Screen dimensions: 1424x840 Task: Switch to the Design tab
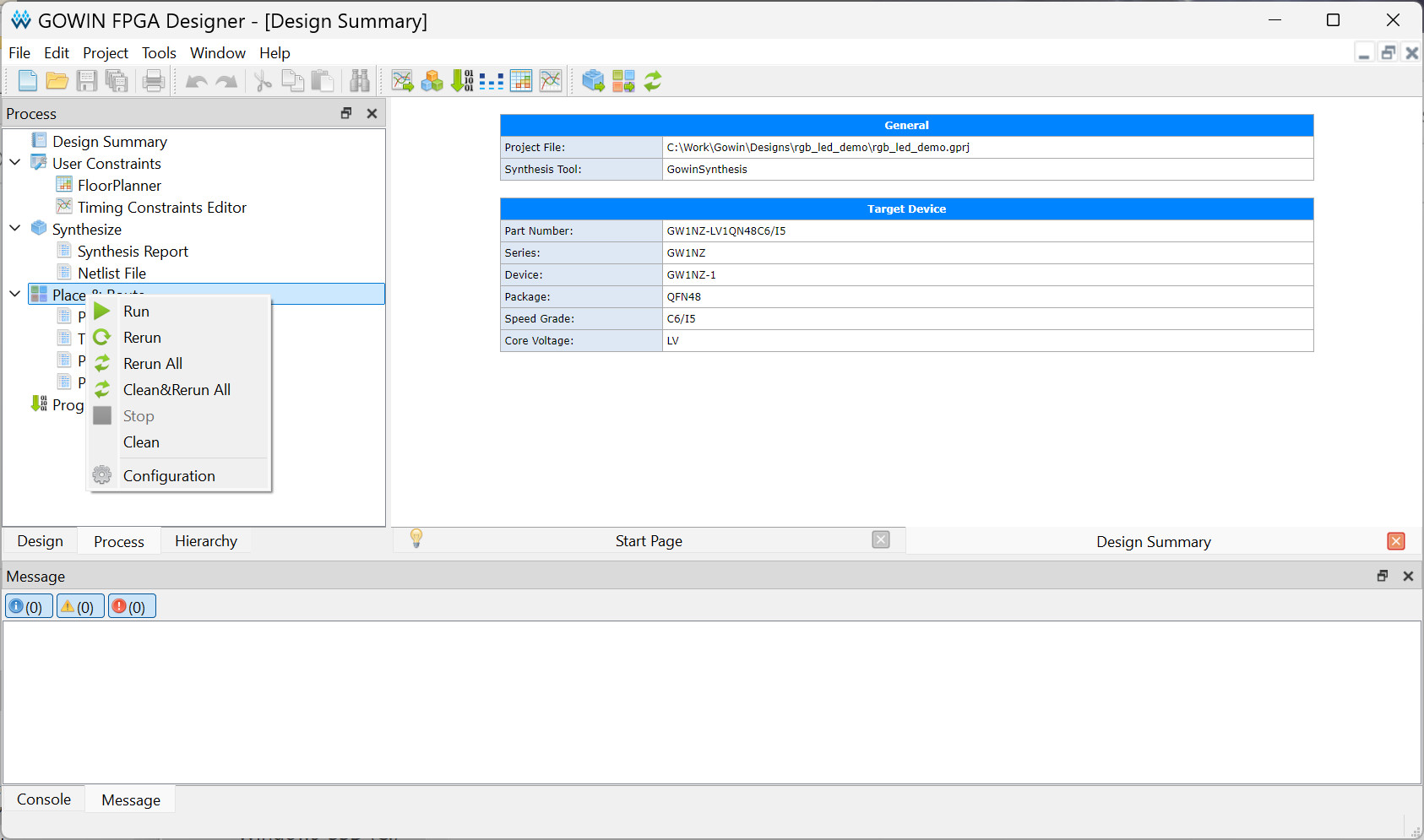tap(40, 541)
